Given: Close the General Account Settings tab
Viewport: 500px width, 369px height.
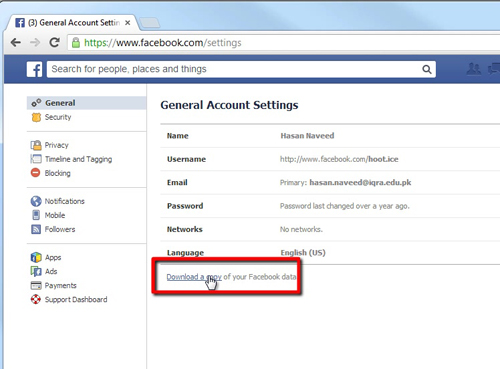Looking at the screenshot, I should [x=127, y=23].
